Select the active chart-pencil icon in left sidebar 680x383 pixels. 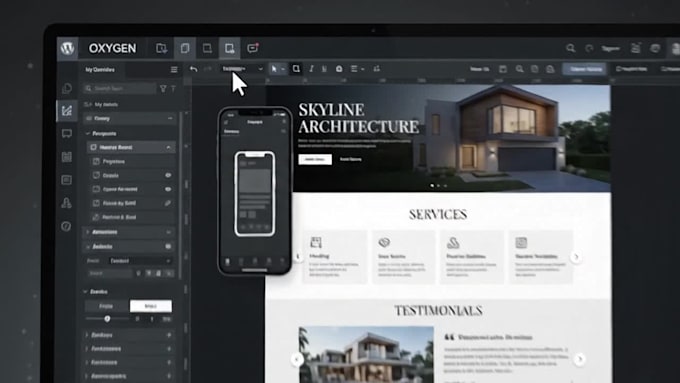pos(67,110)
